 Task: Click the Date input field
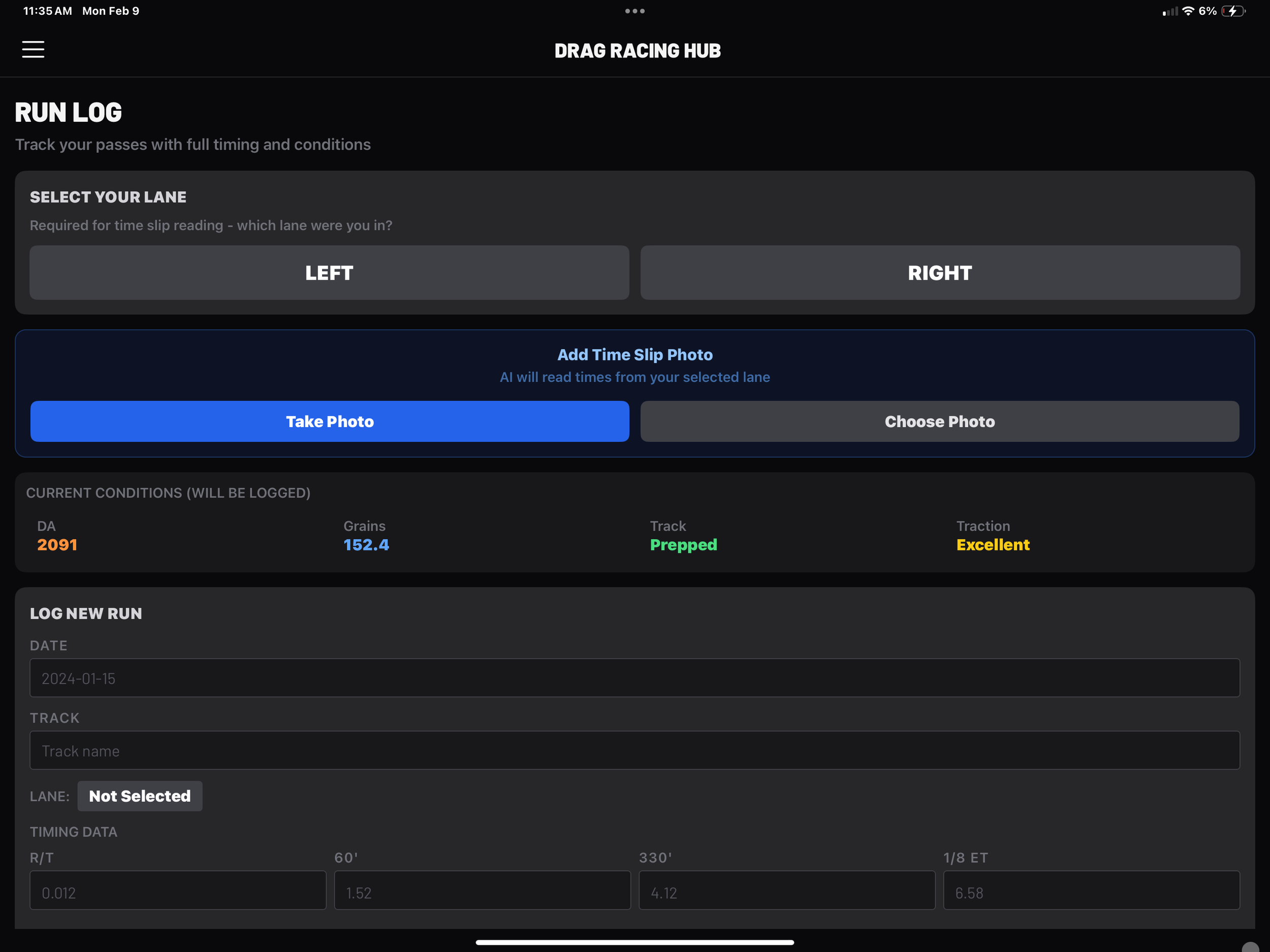(634, 678)
